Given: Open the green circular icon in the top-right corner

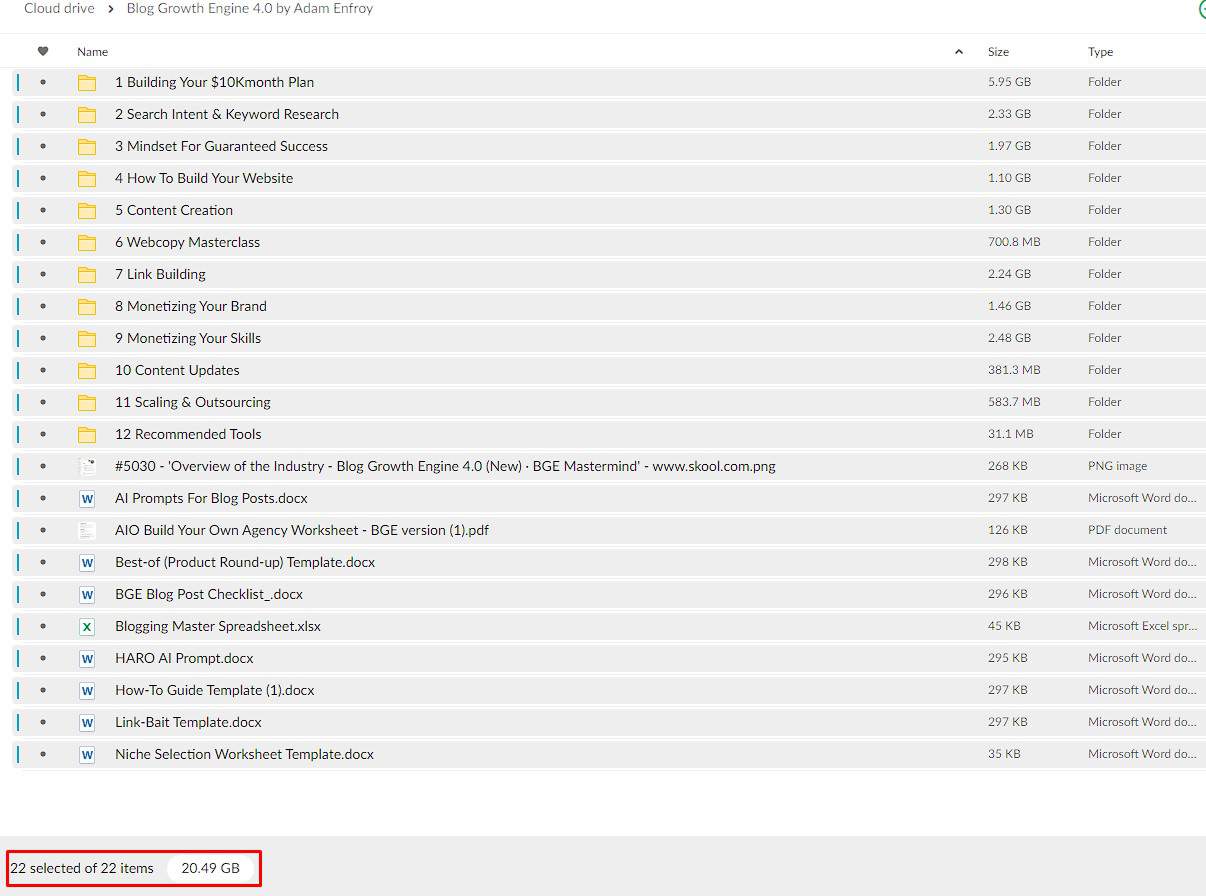Looking at the screenshot, I should coord(1200,9).
